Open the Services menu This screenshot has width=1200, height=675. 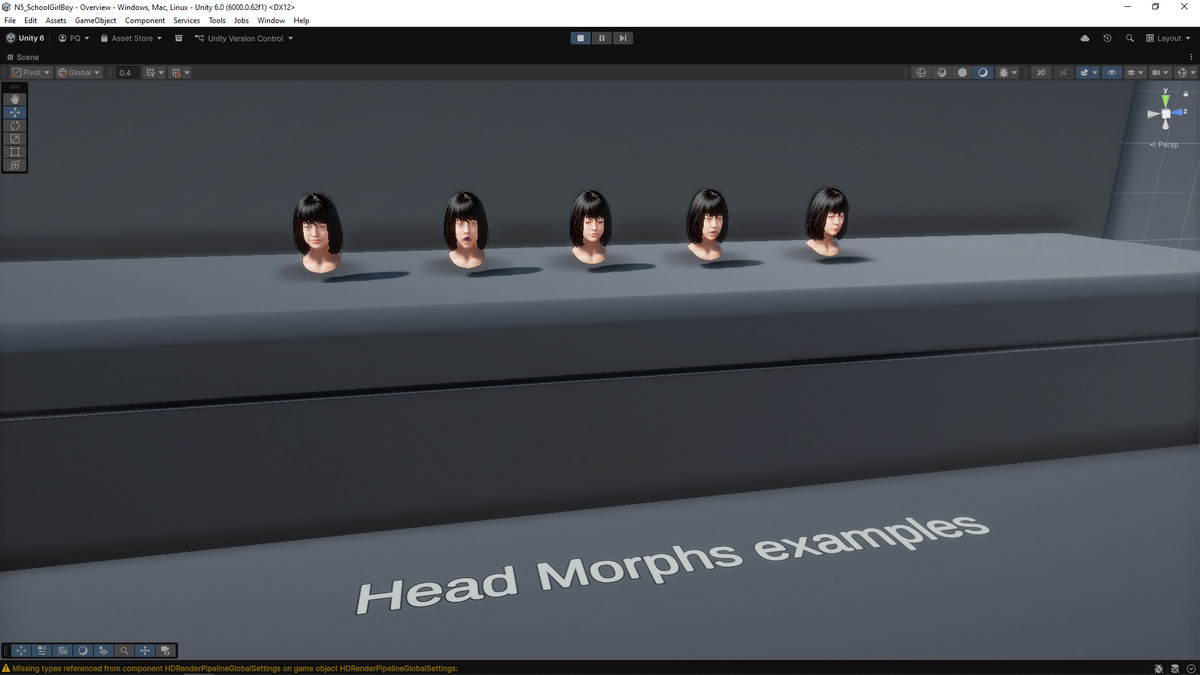pyautogui.click(x=187, y=20)
